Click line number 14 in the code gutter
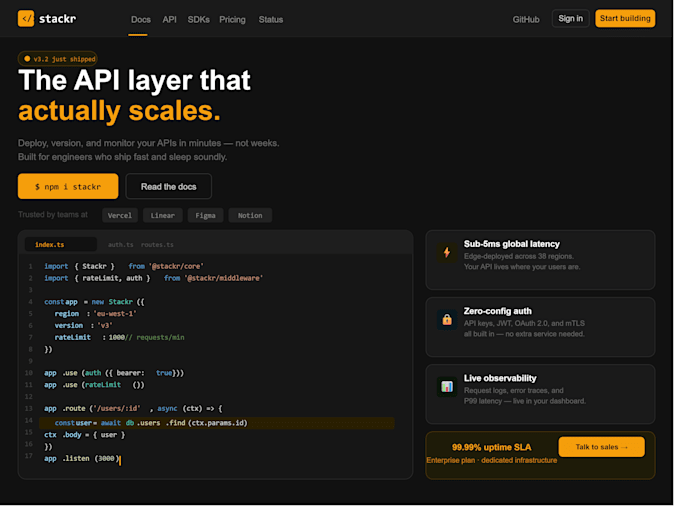 [x=29, y=420]
